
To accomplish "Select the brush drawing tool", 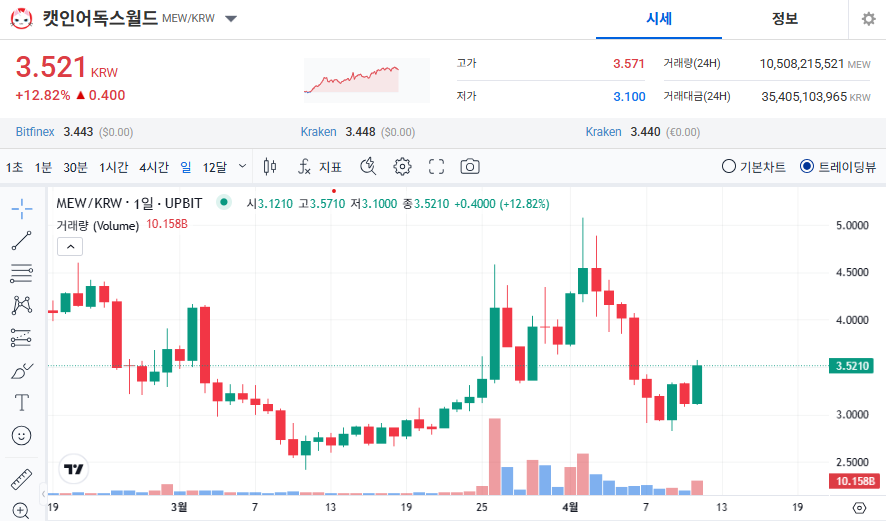I will (21, 371).
